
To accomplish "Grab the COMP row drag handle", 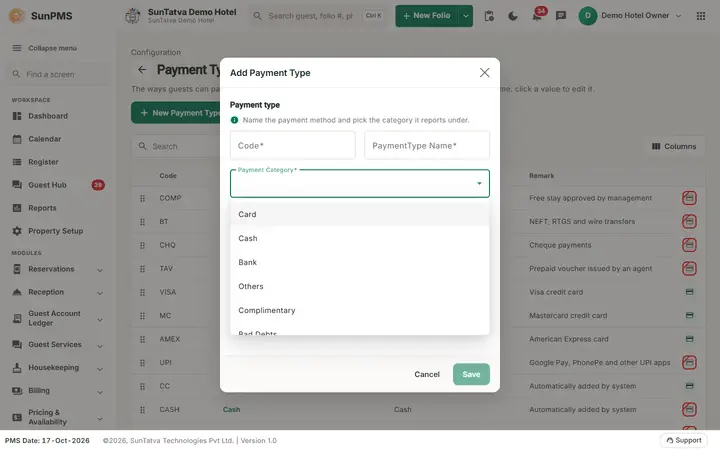I will coord(142,198).
